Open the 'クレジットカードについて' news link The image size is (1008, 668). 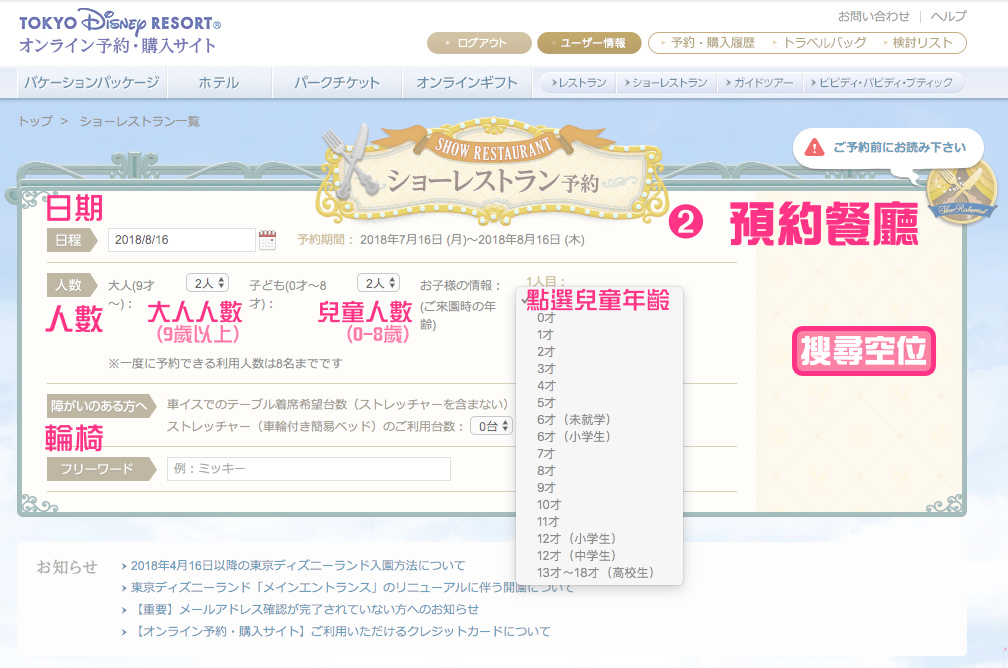(x=341, y=631)
